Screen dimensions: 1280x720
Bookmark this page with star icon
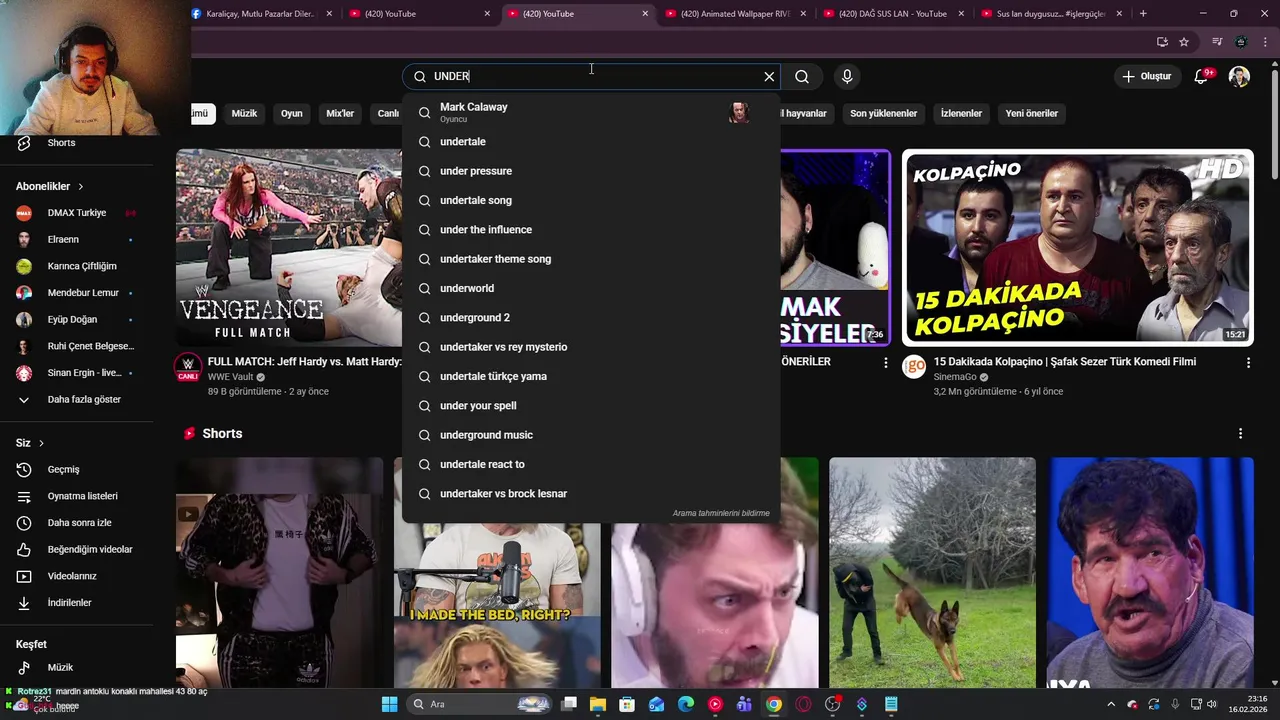tap(1184, 42)
